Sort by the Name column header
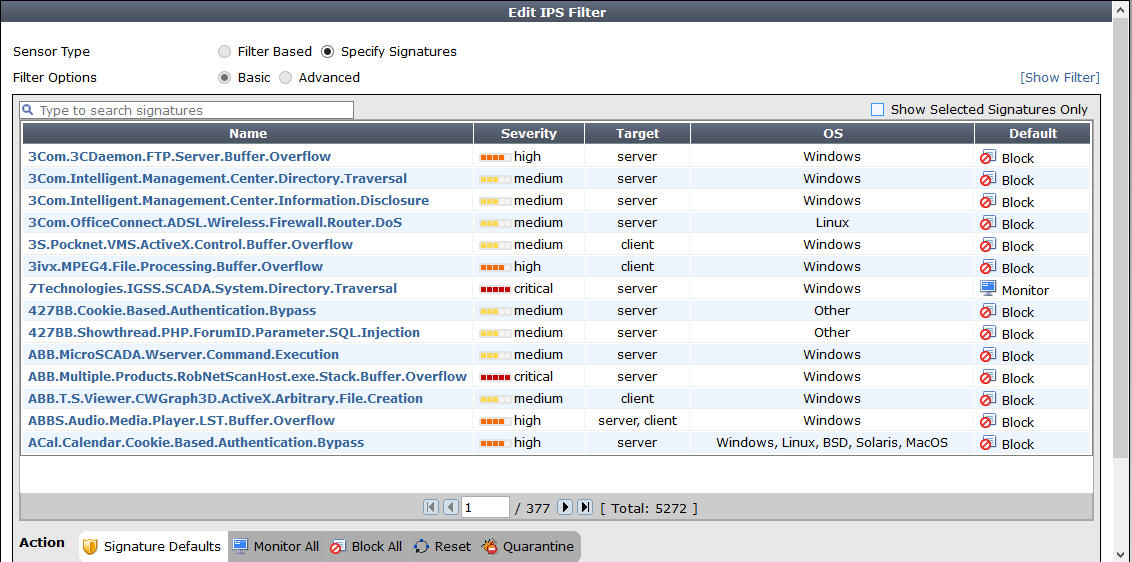 248,134
